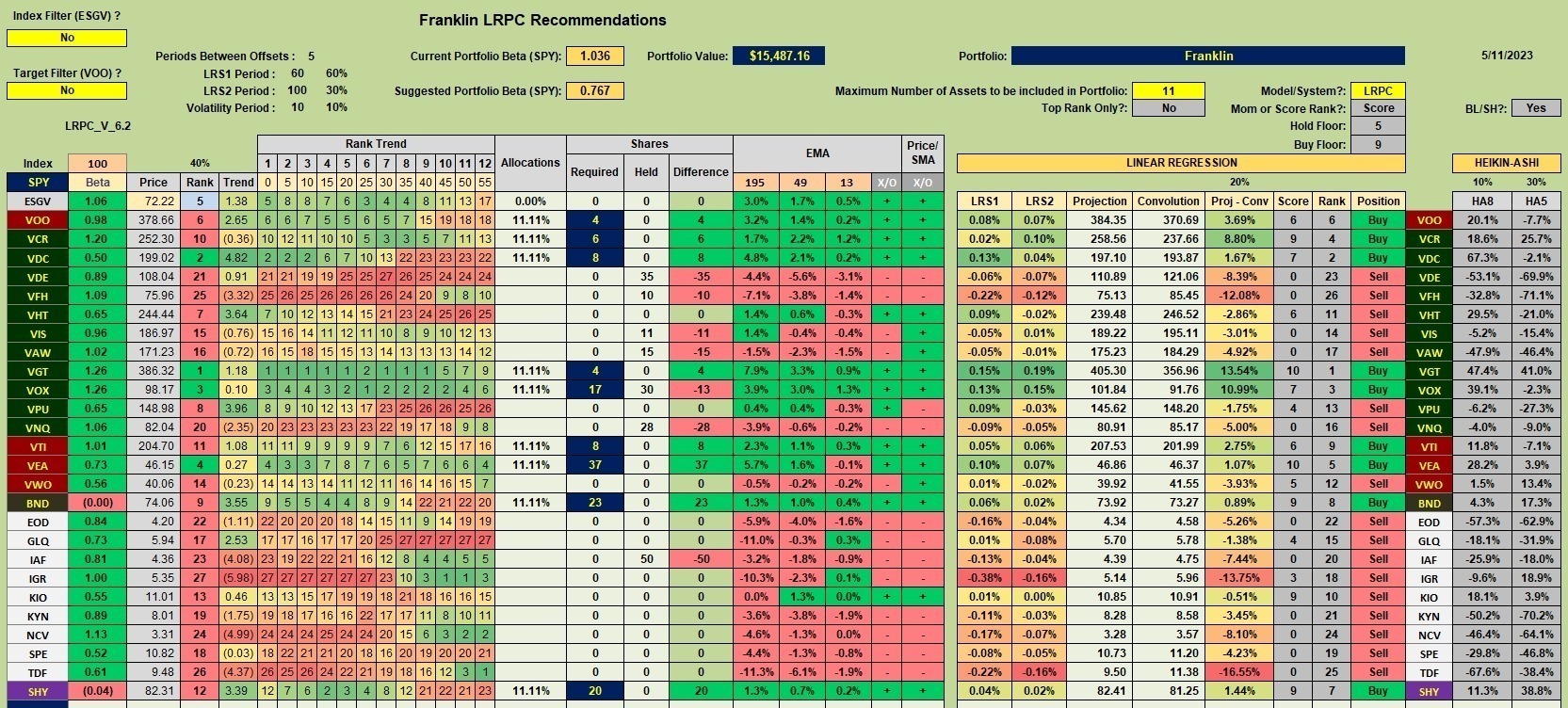Select the VGT ticker in the left ticker column

click(x=39, y=371)
